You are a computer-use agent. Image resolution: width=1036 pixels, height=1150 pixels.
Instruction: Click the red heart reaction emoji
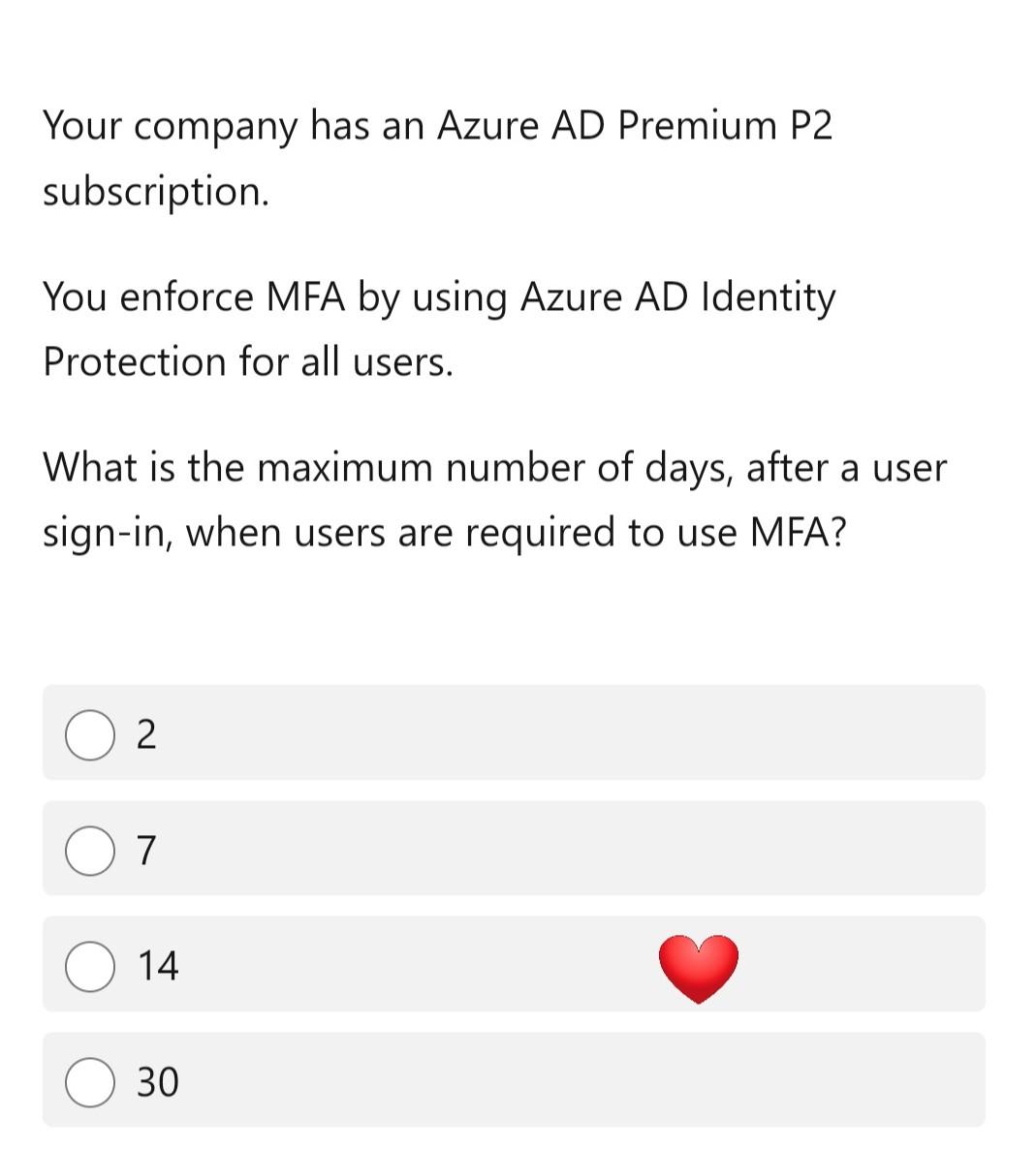pos(697,967)
